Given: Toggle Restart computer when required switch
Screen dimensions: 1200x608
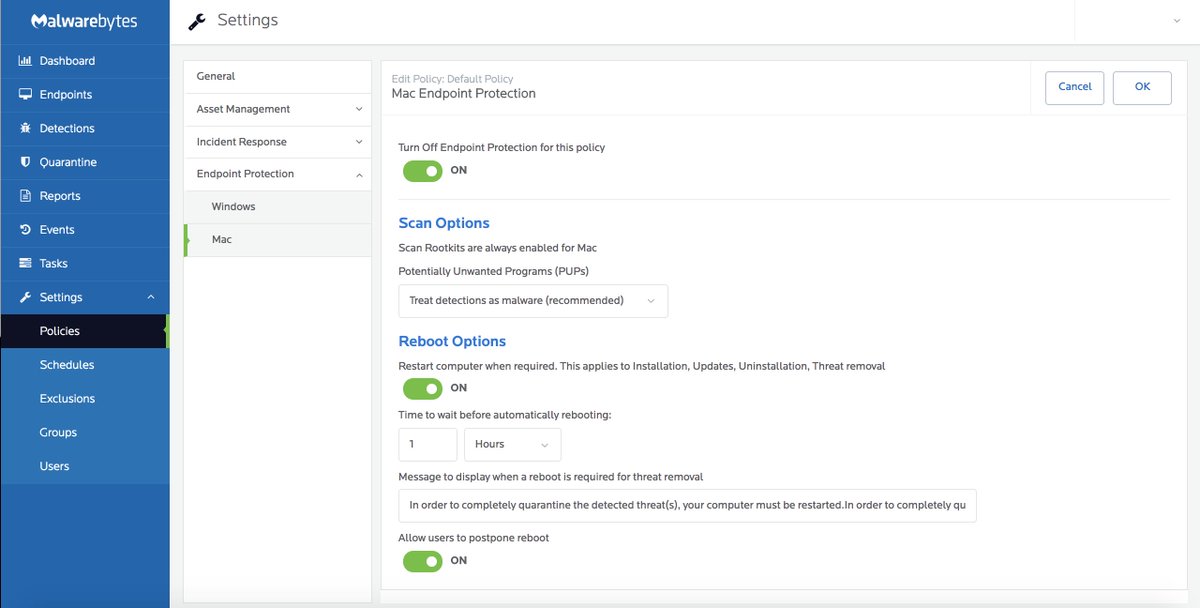Looking at the screenshot, I should [x=422, y=388].
